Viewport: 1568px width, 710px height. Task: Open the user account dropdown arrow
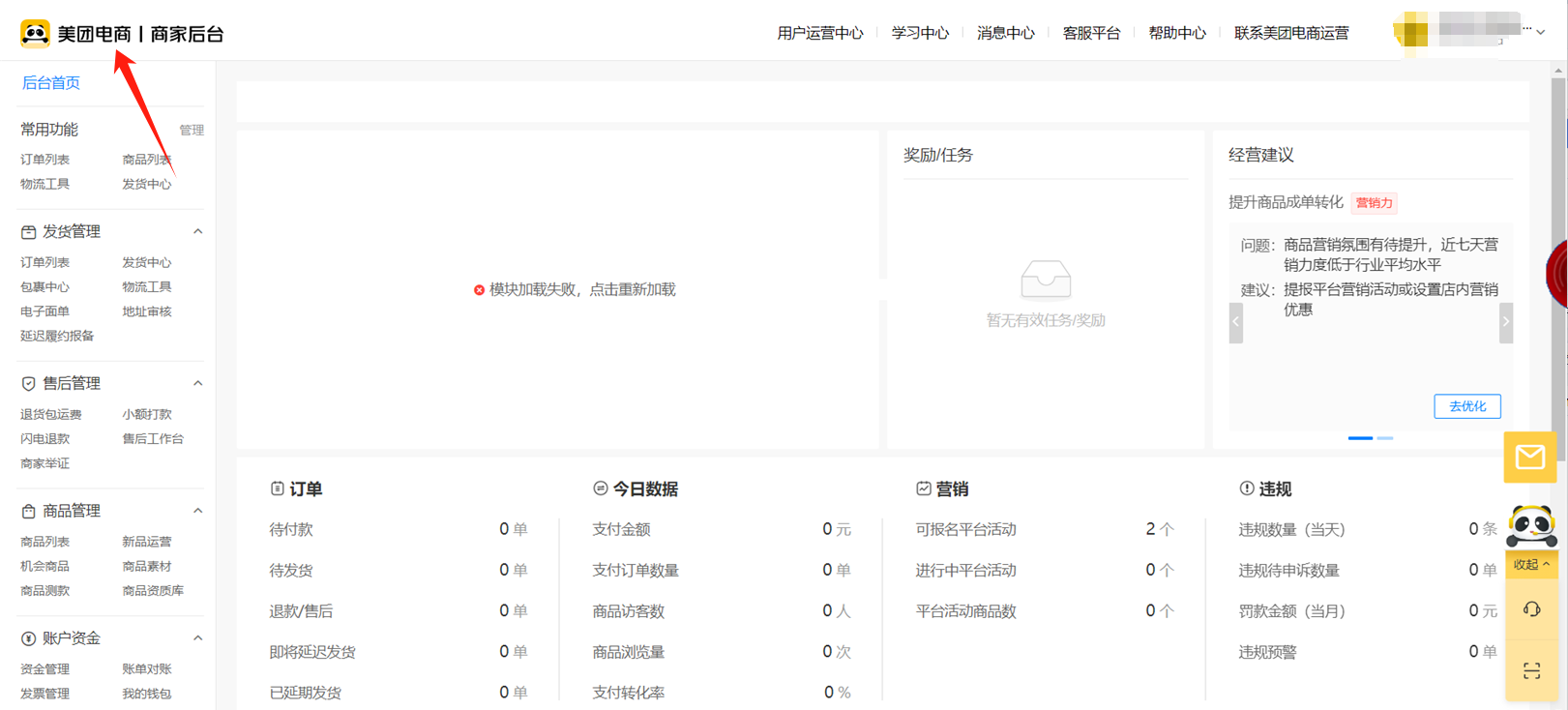tap(1541, 32)
